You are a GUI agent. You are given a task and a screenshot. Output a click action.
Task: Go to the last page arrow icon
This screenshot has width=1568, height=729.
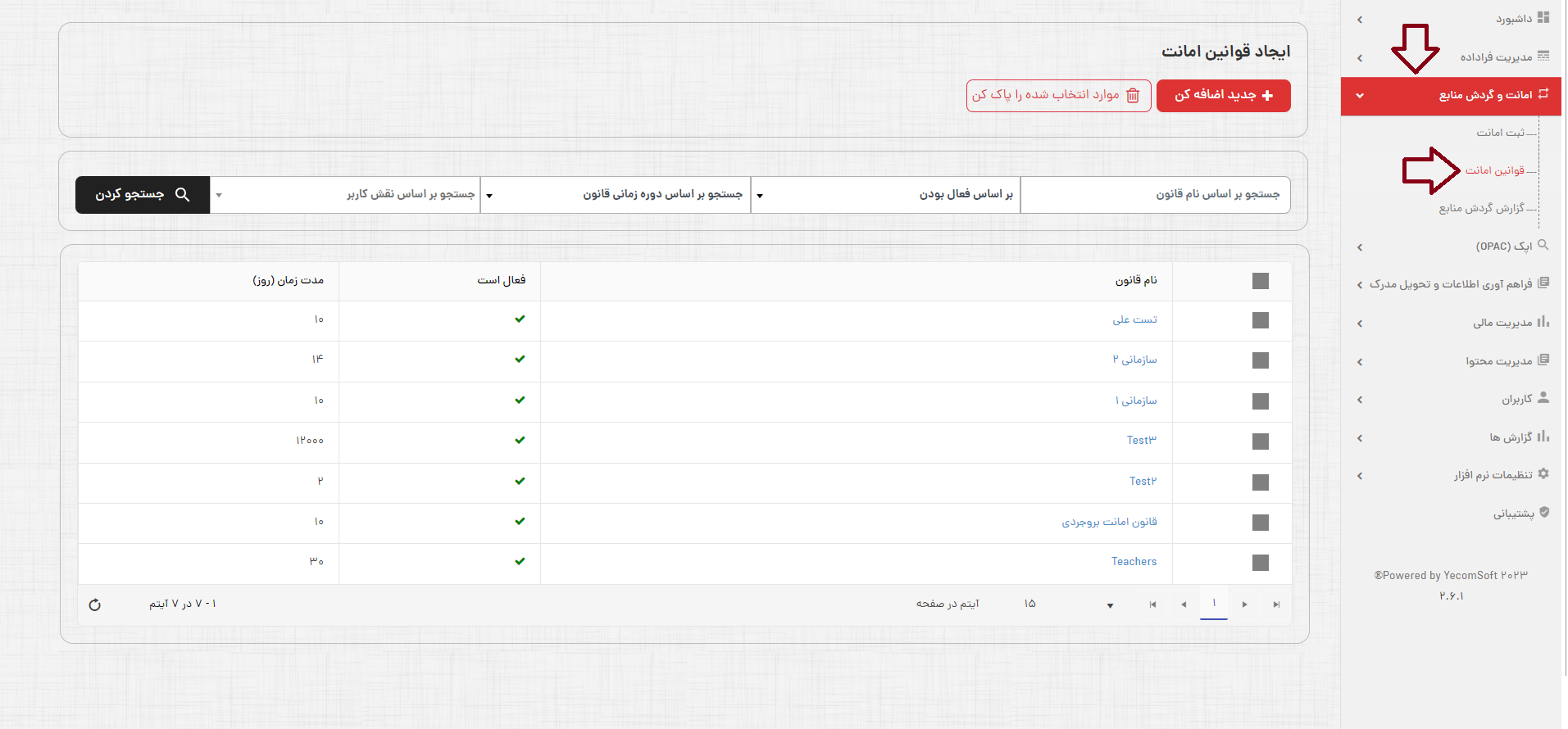1276,604
